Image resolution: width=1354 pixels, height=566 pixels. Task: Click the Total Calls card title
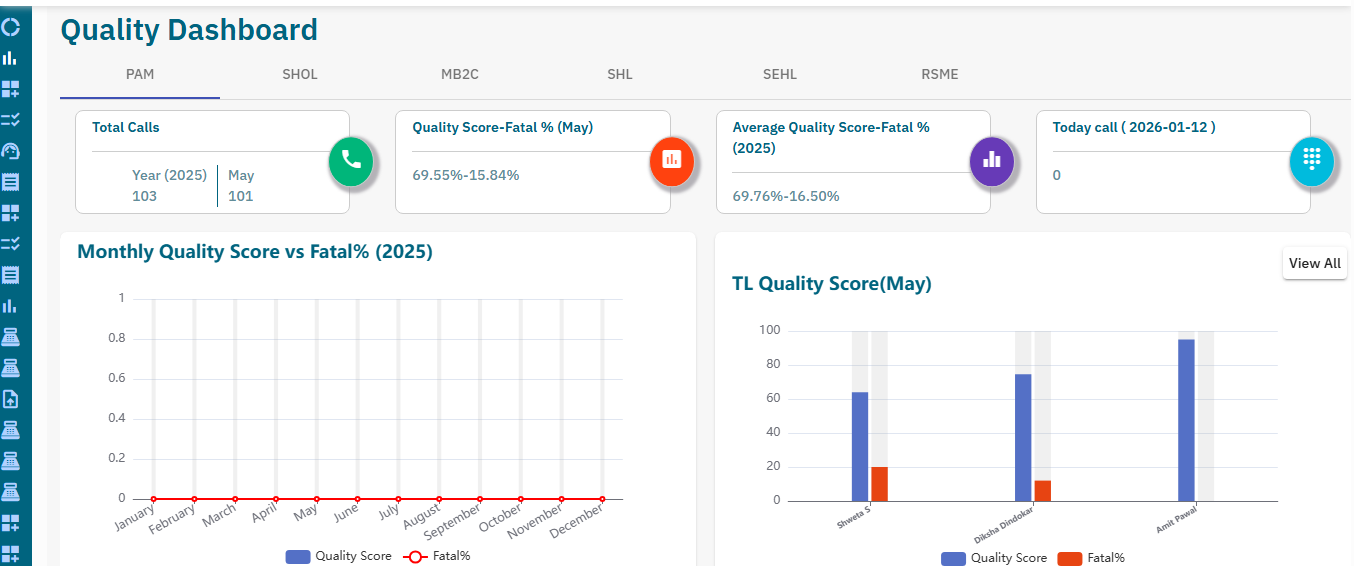pos(126,127)
